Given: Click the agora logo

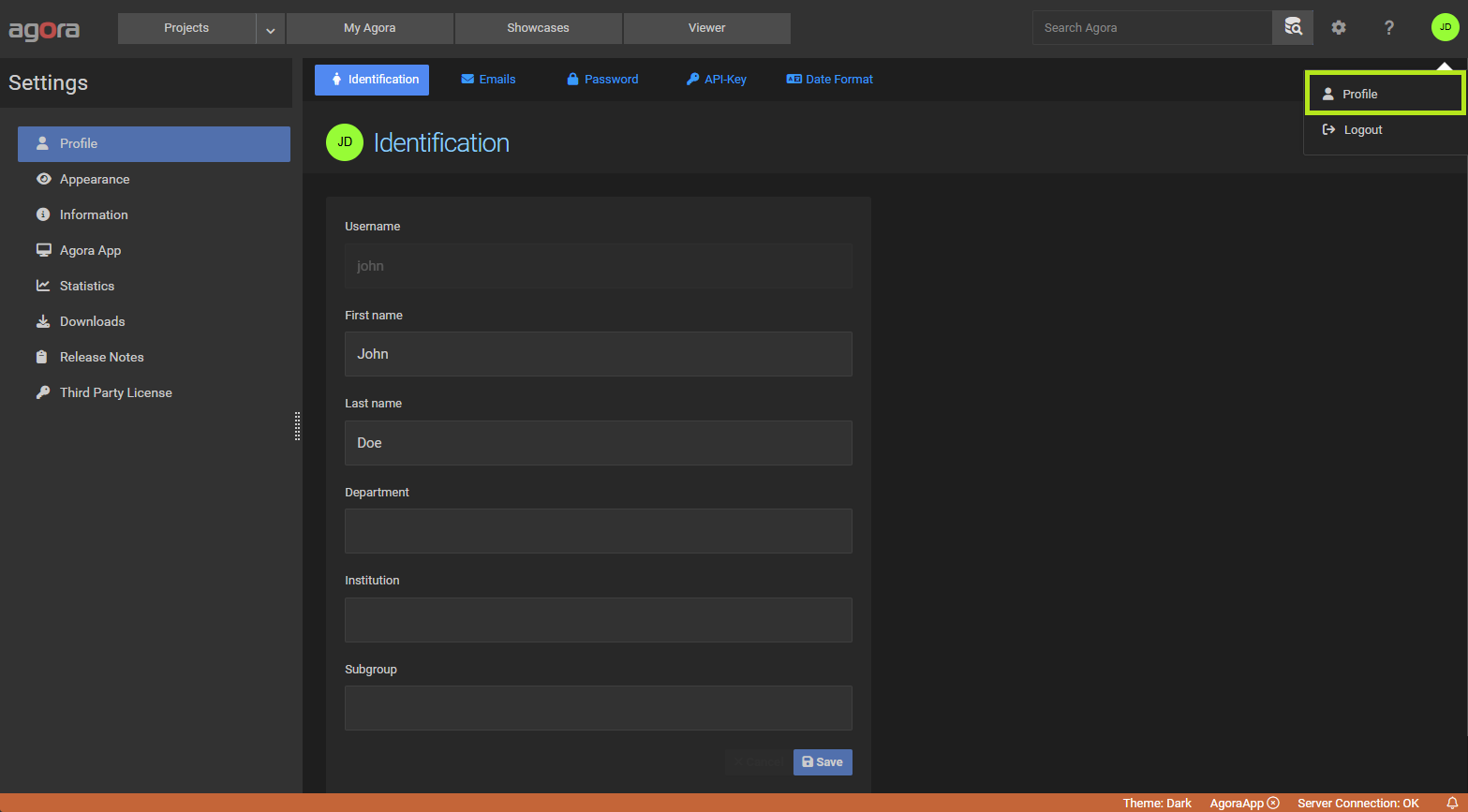Looking at the screenshot, I should tap(44, 29).
